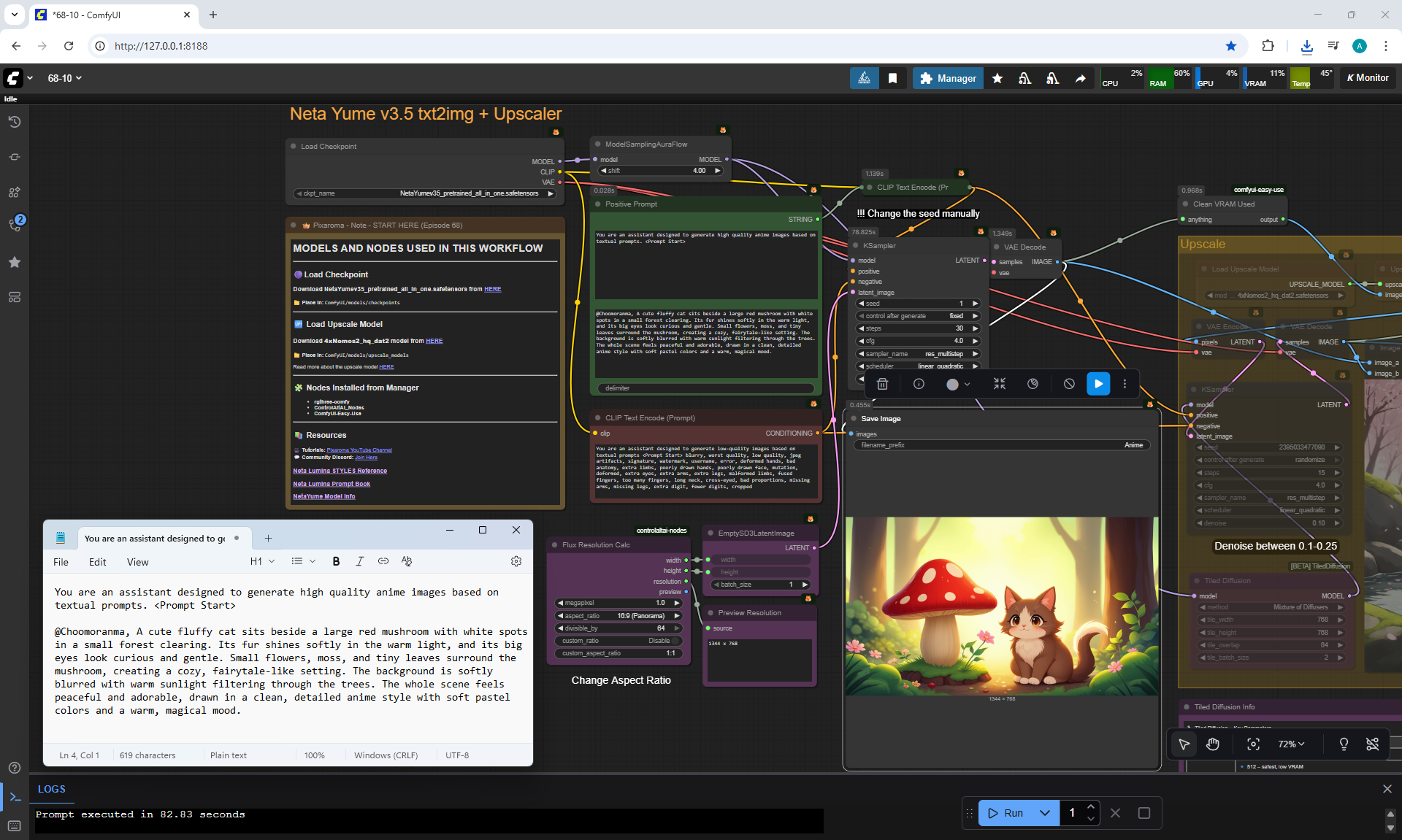Delete selected node with trash icon
This screenshot has width=1402, height=840.
882,384
